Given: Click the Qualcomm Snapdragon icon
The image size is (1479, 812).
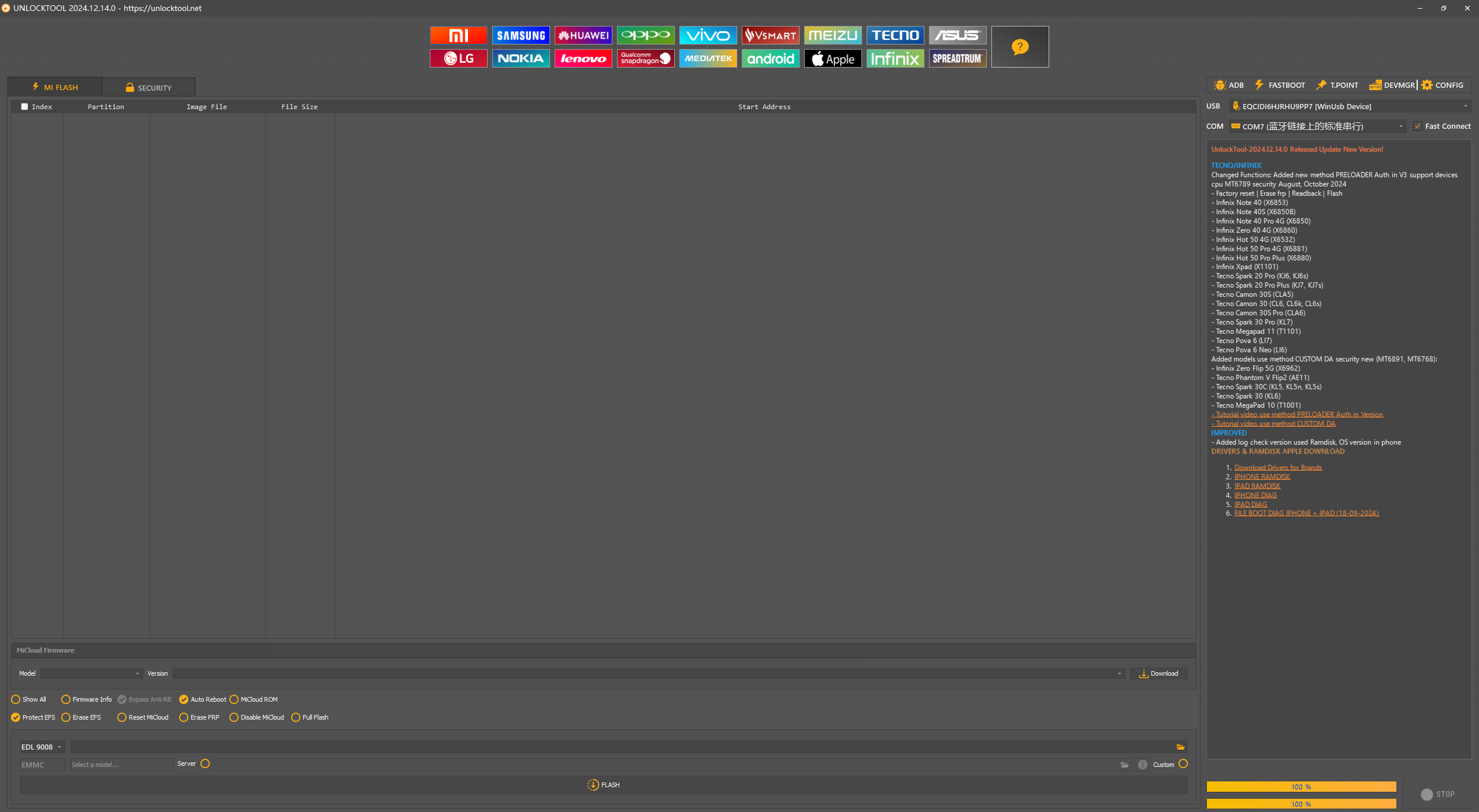Looking at the screenshot, I should 645,58.
